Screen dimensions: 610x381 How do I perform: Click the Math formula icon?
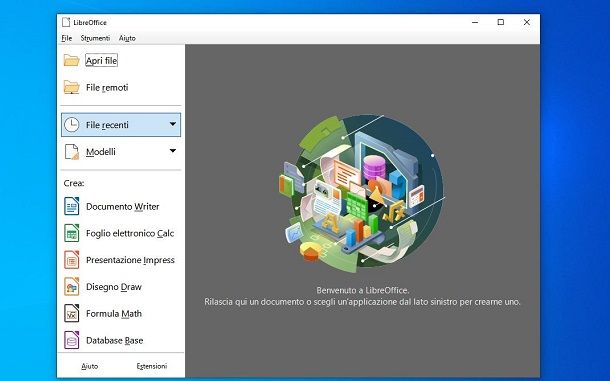(x=72, y=314)
